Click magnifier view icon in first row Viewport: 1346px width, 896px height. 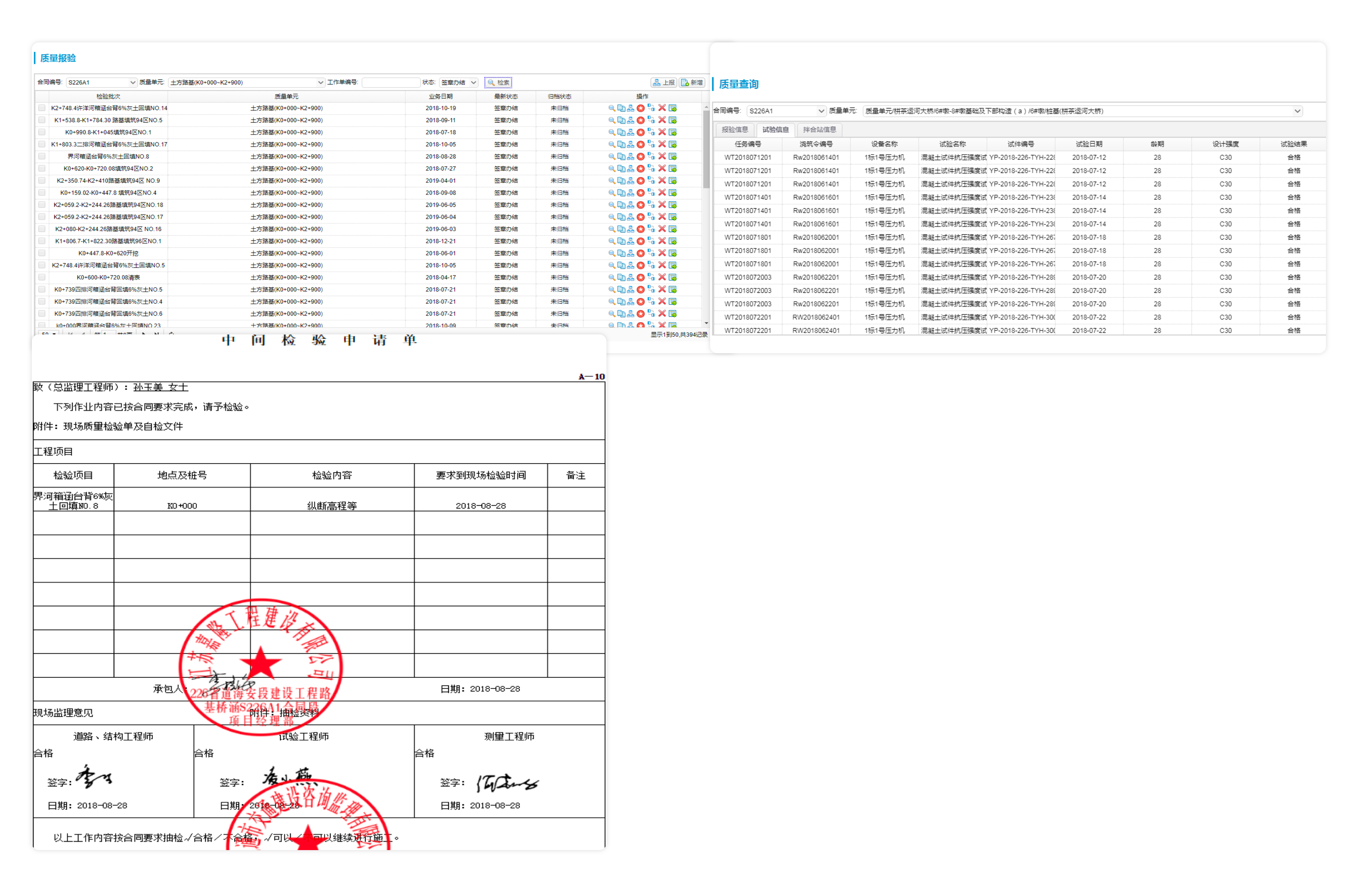pos(611,108)
